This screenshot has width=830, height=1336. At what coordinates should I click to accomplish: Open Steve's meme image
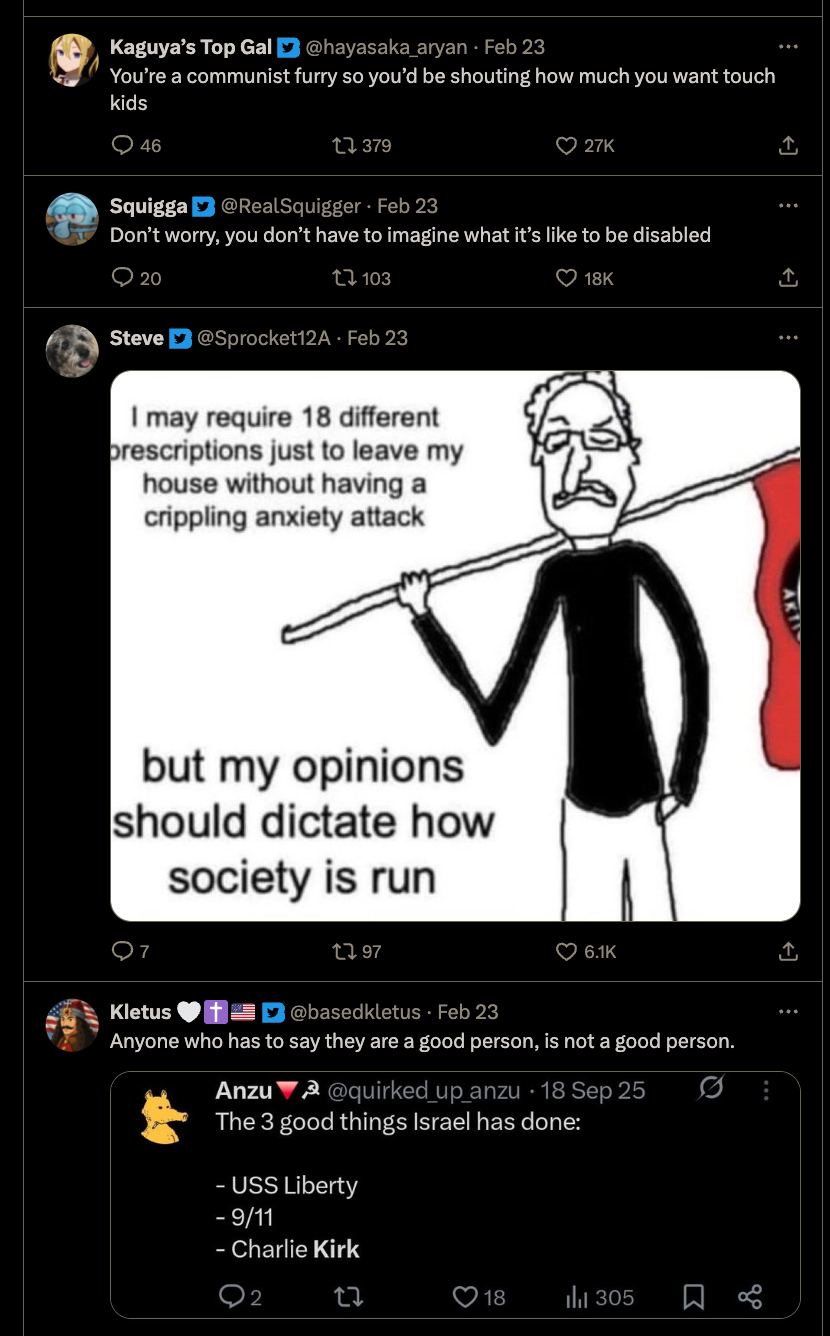(x=455, y=646)
